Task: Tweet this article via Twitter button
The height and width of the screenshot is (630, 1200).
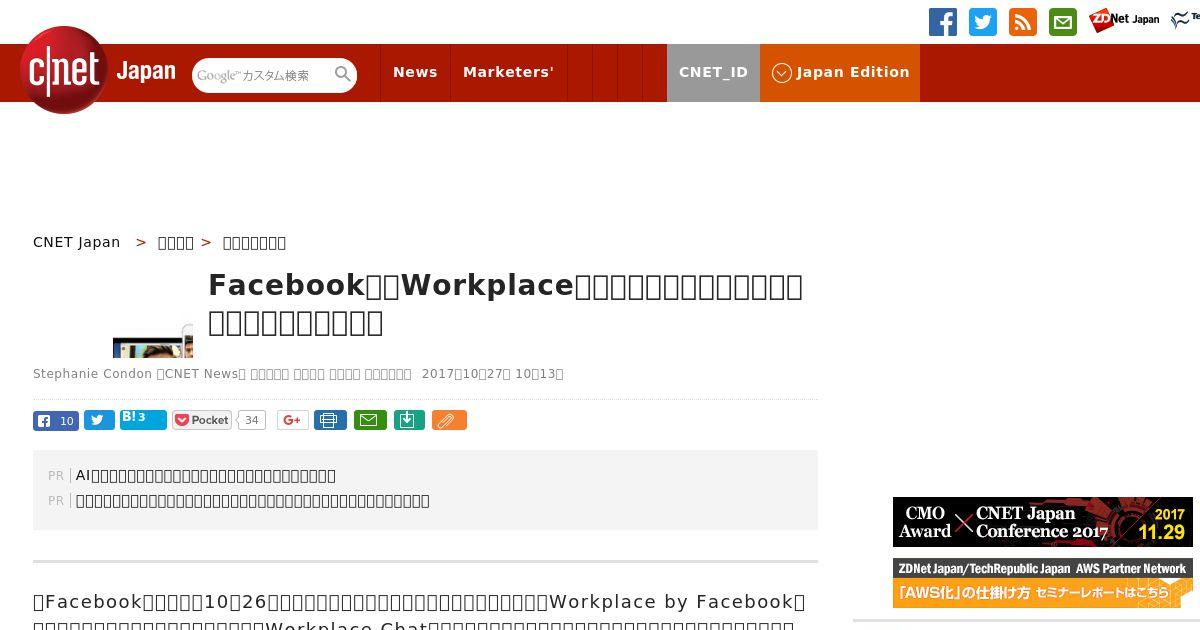Action: [x=99, y=420]
